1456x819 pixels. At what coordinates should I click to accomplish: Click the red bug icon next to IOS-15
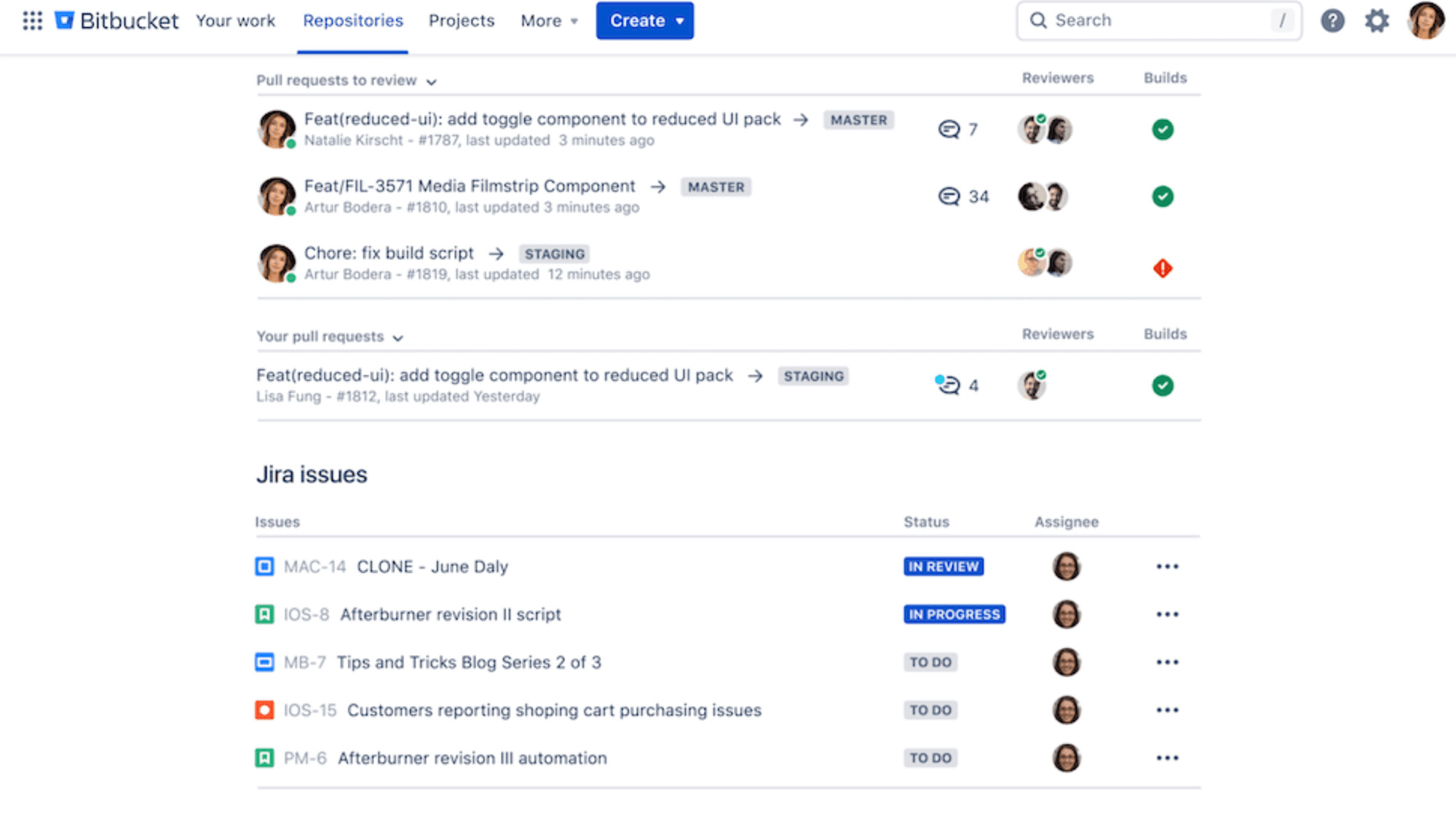click(x=264, y=710)
